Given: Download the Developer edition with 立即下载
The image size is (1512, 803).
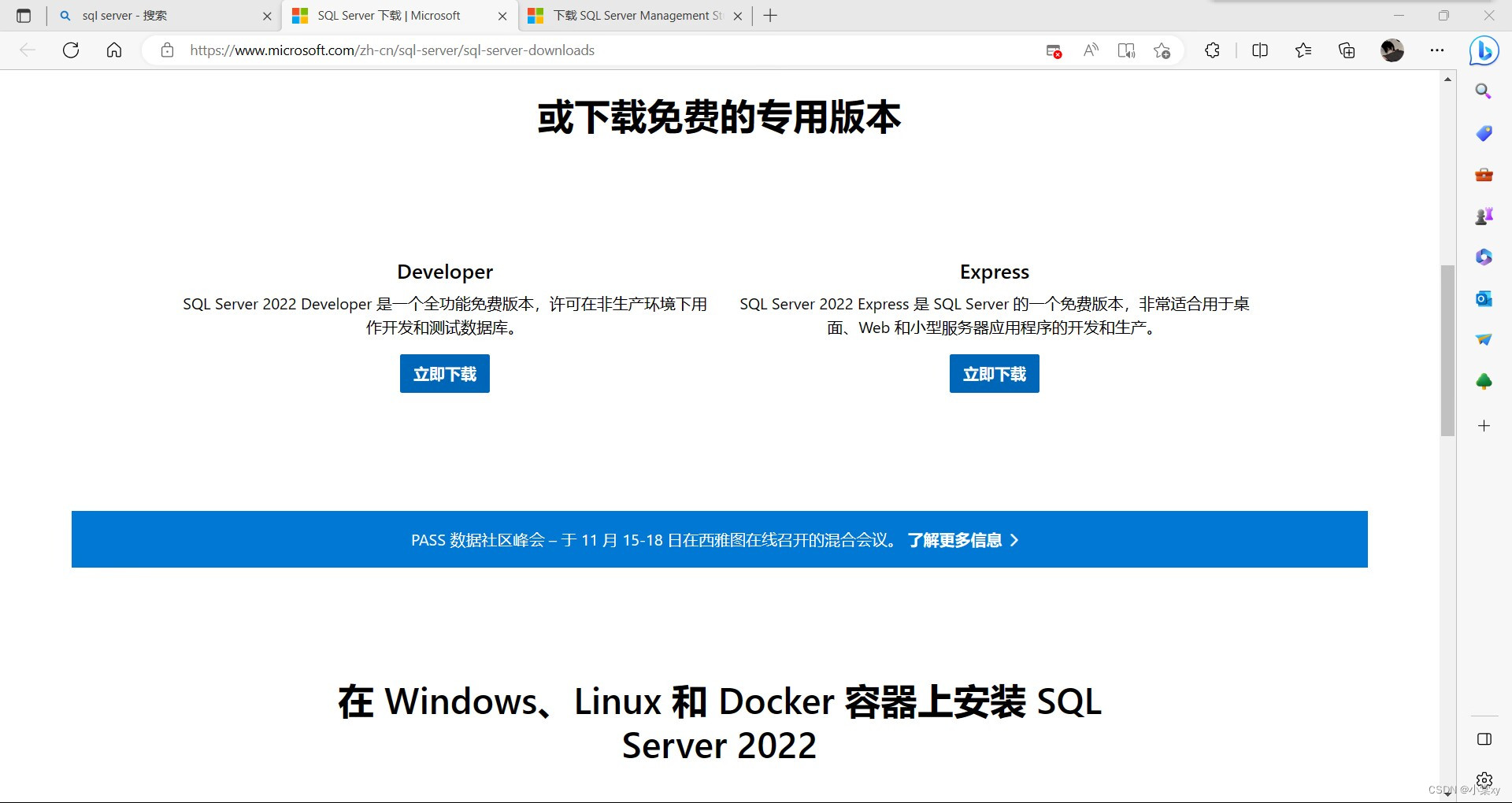Looking at the screenshot, I should click(445, 373).
